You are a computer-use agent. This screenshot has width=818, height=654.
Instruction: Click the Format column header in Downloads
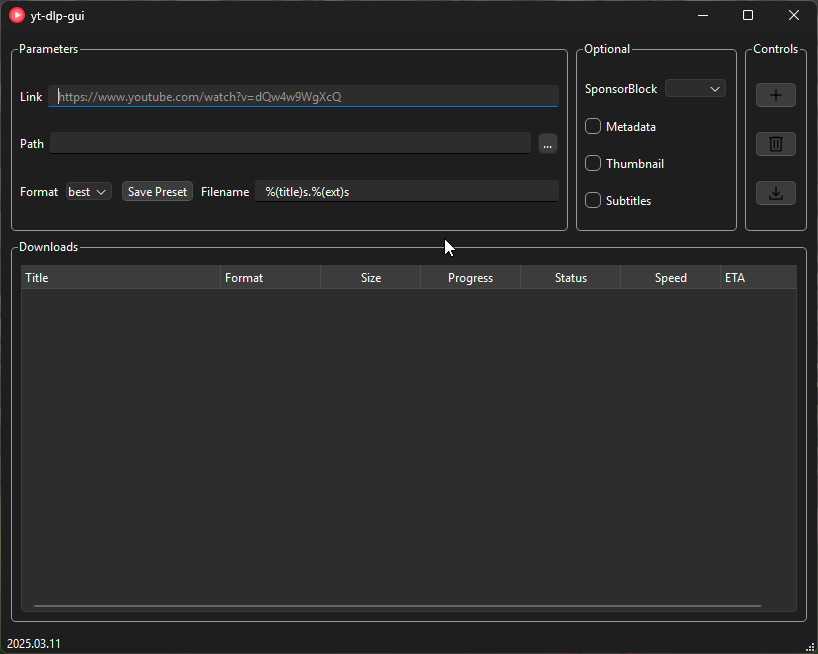coord(270,277)
